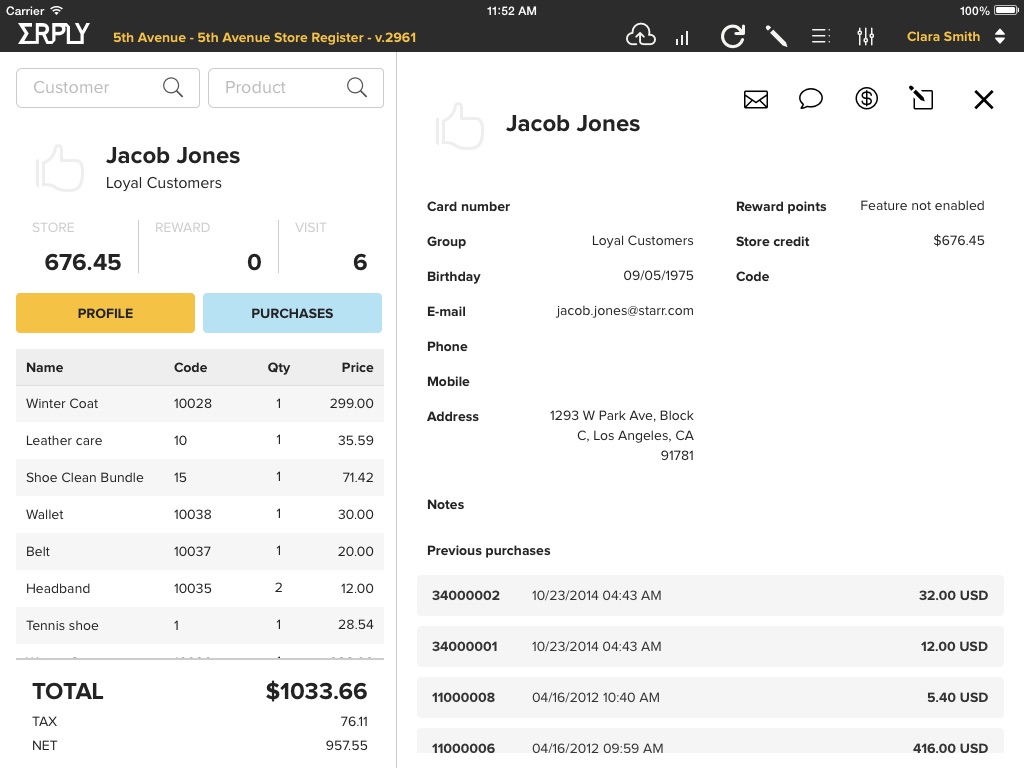This screenshot has height=768, width=1024.
Task: Tap the dollar sign store credit icon
Action: point(866,99)
